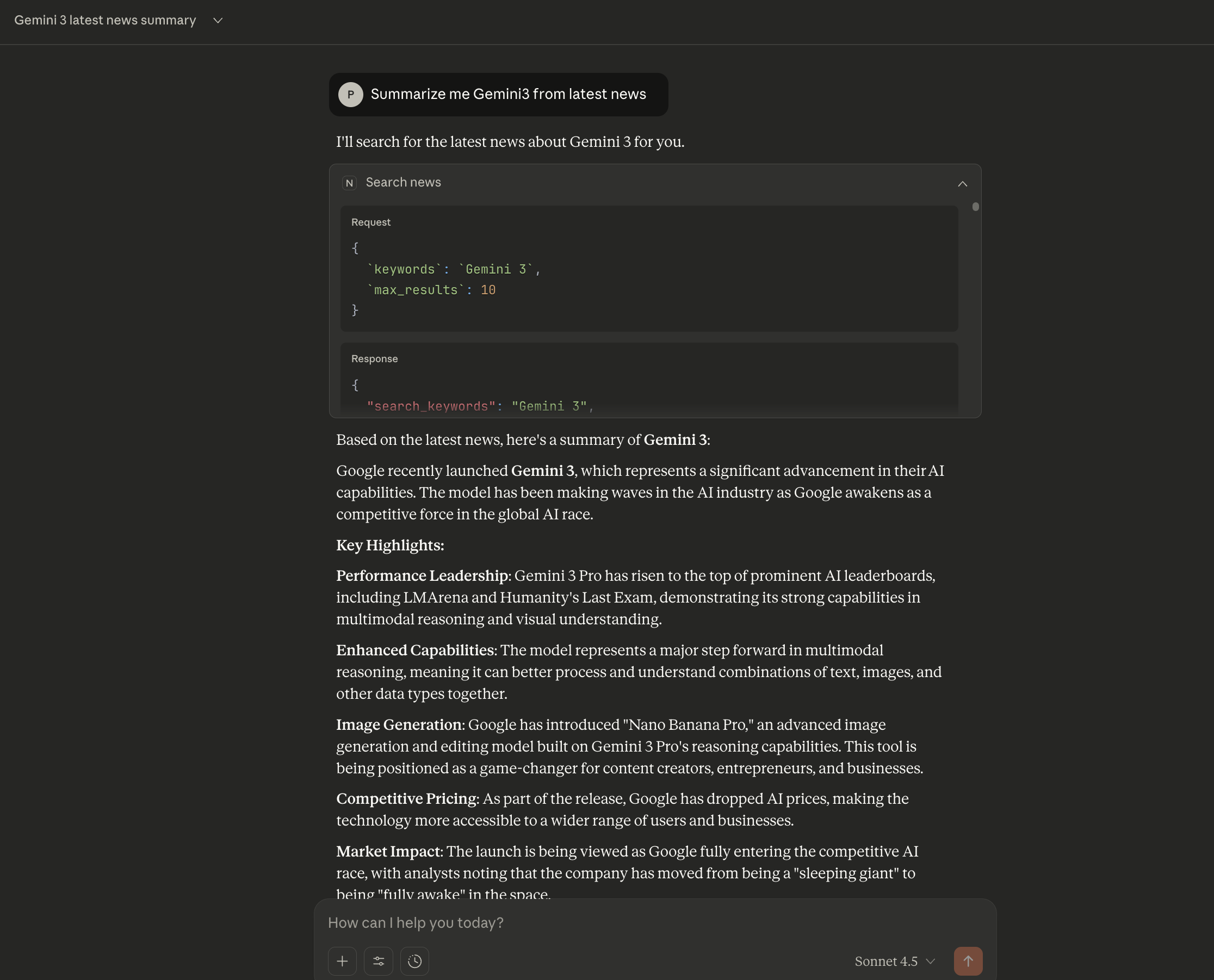Click the N connector icon beside Search news
This screenshot has width=1214, height=980.
[x=350, y=183]
